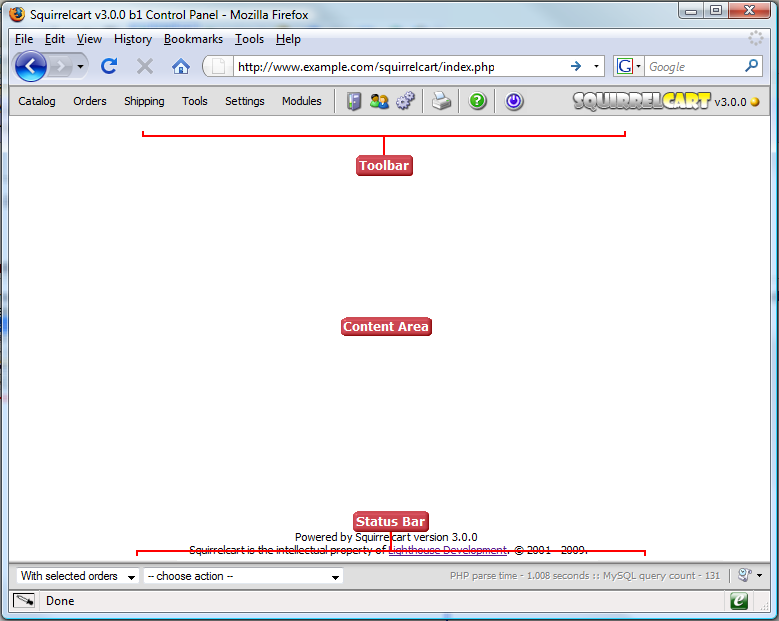Expand the tools dropdown in the bottom right corner
Image resolution: width=779 pixels, height=621 pixels.
click(x=750, y=576)
